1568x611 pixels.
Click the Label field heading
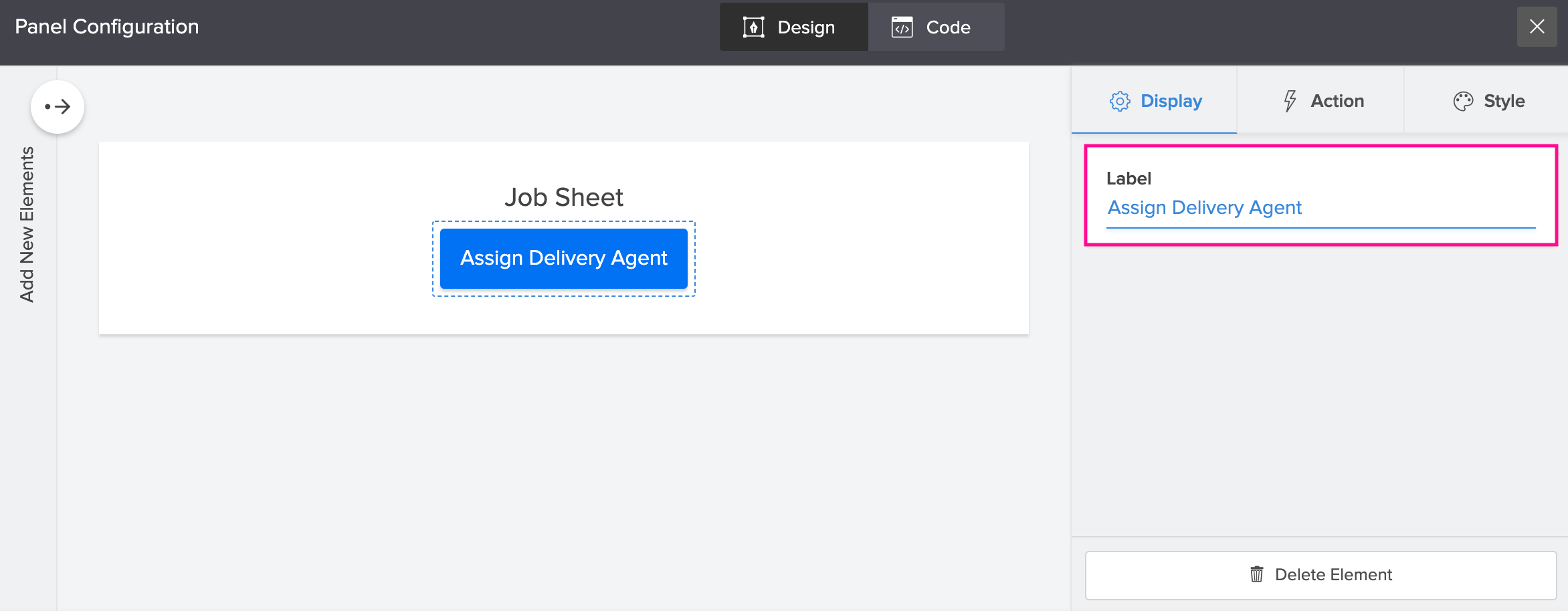(x=1129, y=178)
